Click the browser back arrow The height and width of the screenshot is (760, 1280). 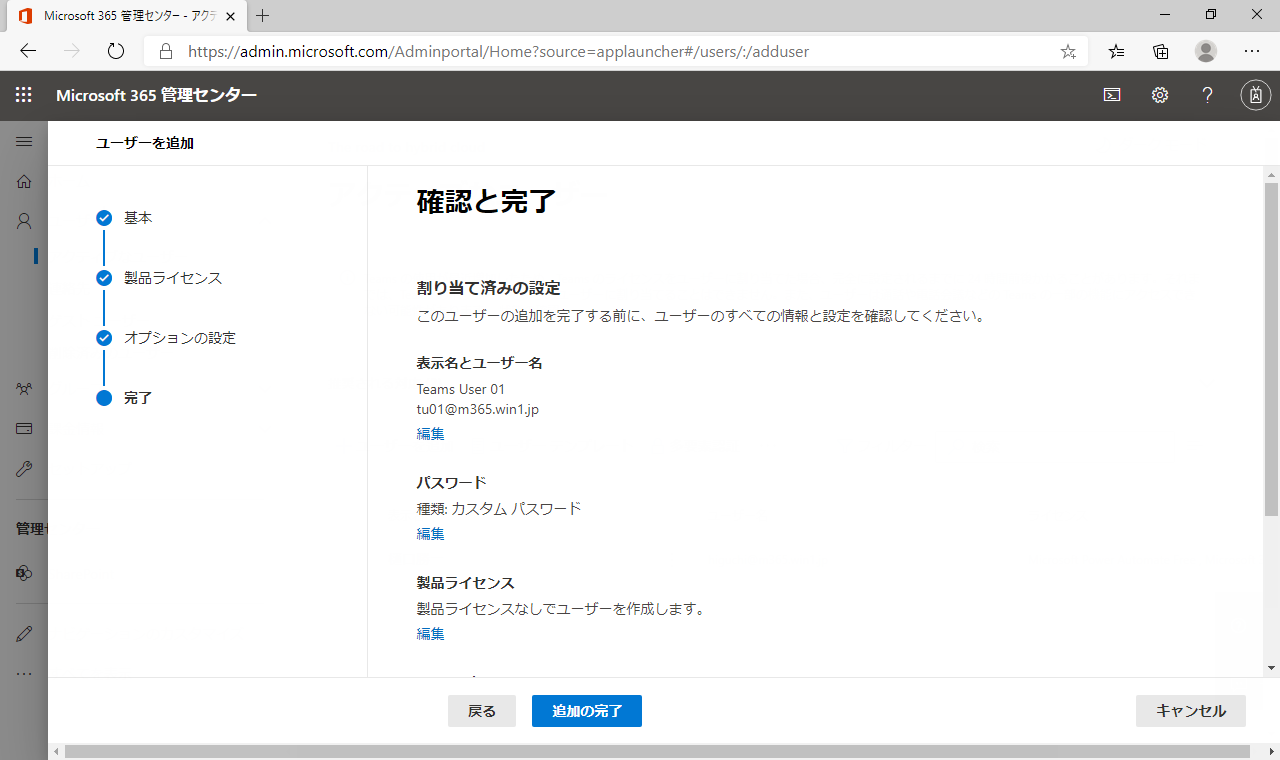click(28, 51)
